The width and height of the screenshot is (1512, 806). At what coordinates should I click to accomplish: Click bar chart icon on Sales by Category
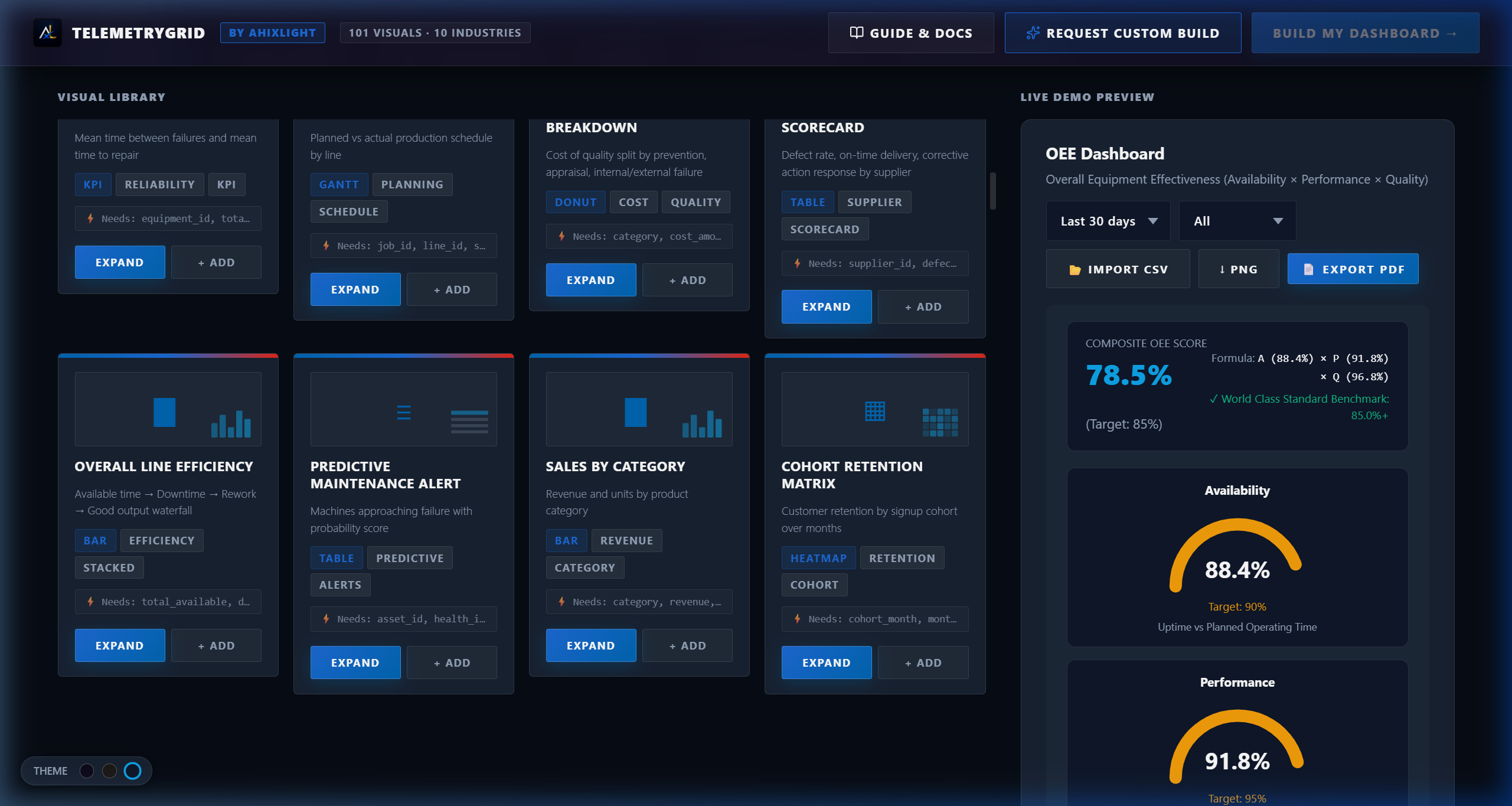[702, 423]
